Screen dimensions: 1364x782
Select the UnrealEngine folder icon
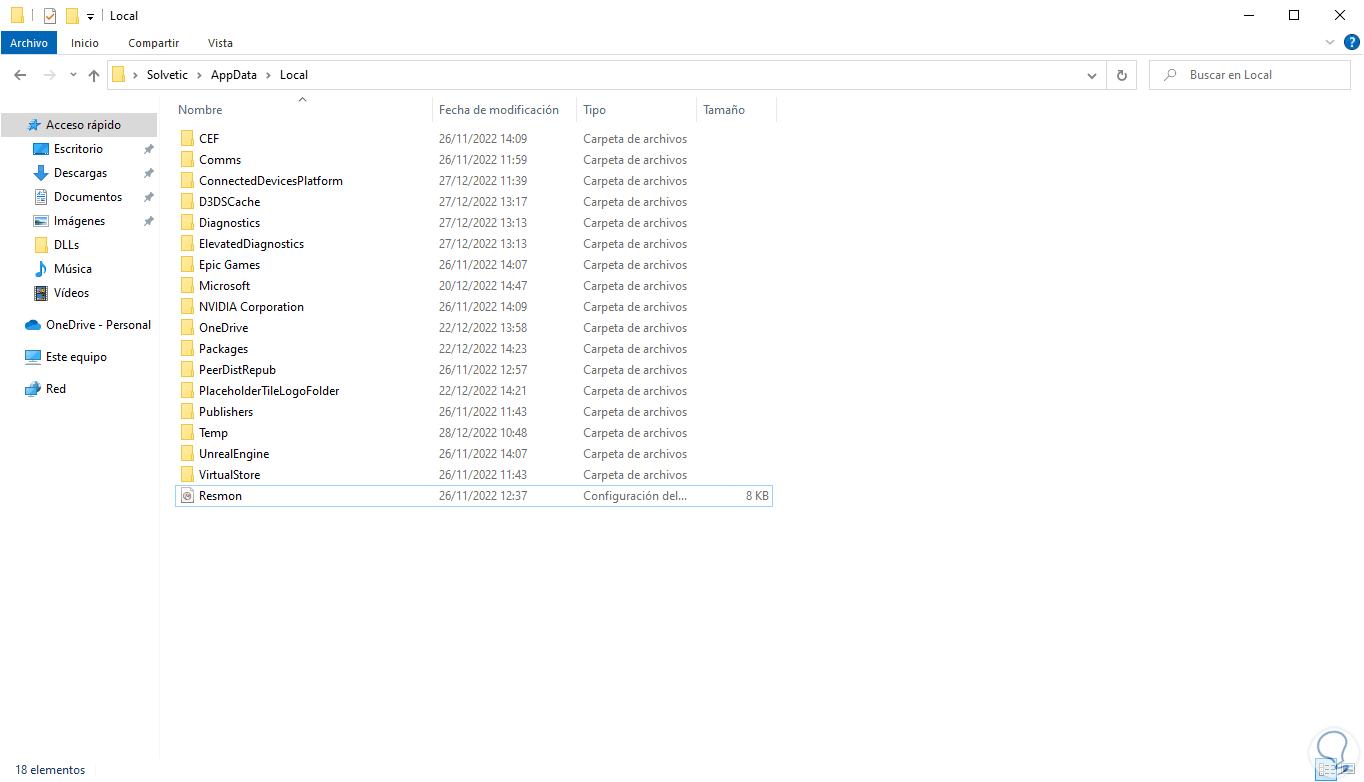click(x=187, y=453)
